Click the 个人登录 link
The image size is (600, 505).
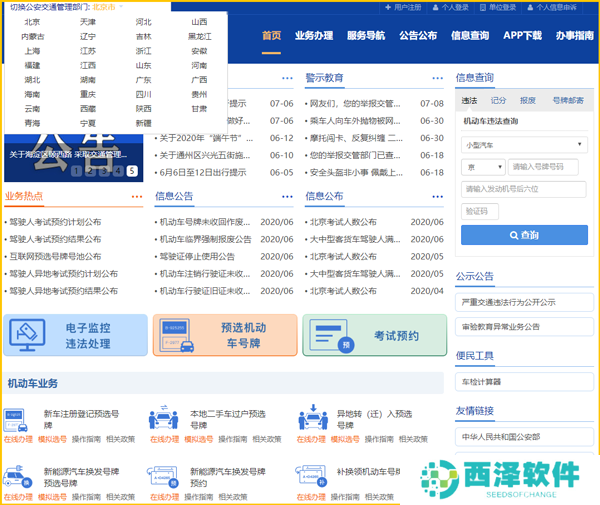coord(455,7)
